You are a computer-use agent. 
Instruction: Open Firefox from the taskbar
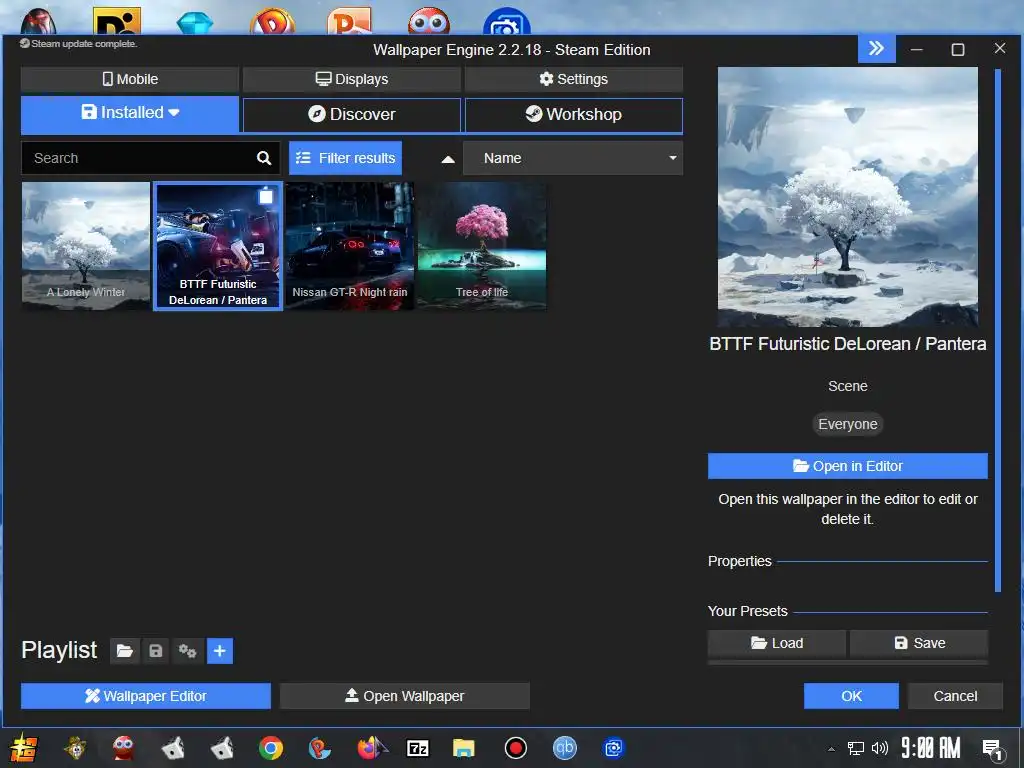point(371,748)
